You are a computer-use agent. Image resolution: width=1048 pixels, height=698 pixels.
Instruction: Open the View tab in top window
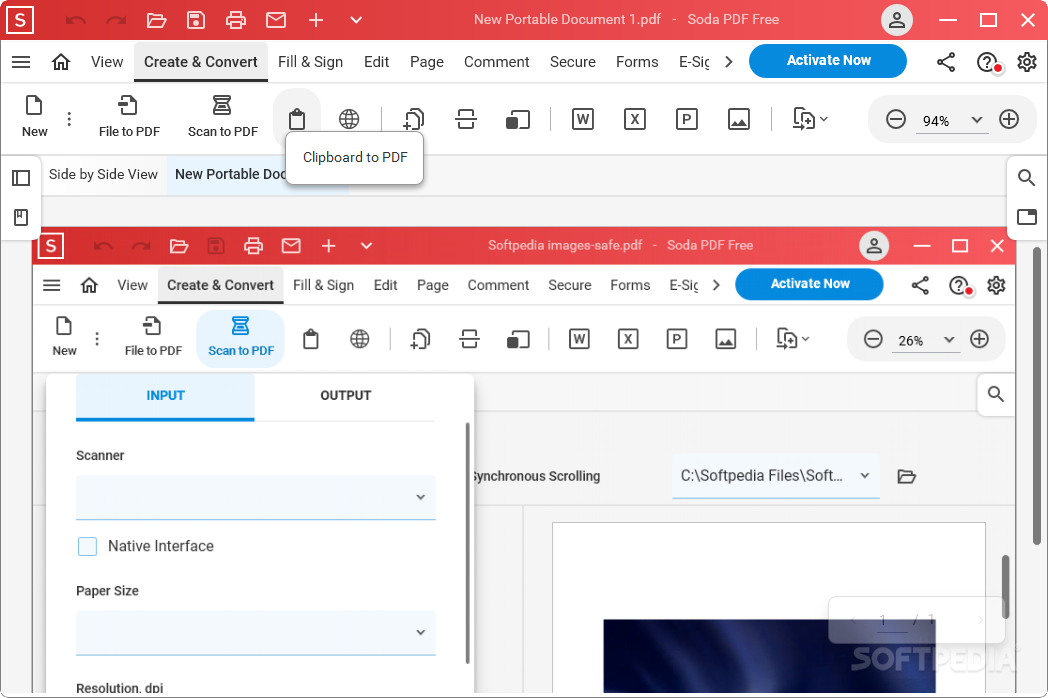click(107, 62)
